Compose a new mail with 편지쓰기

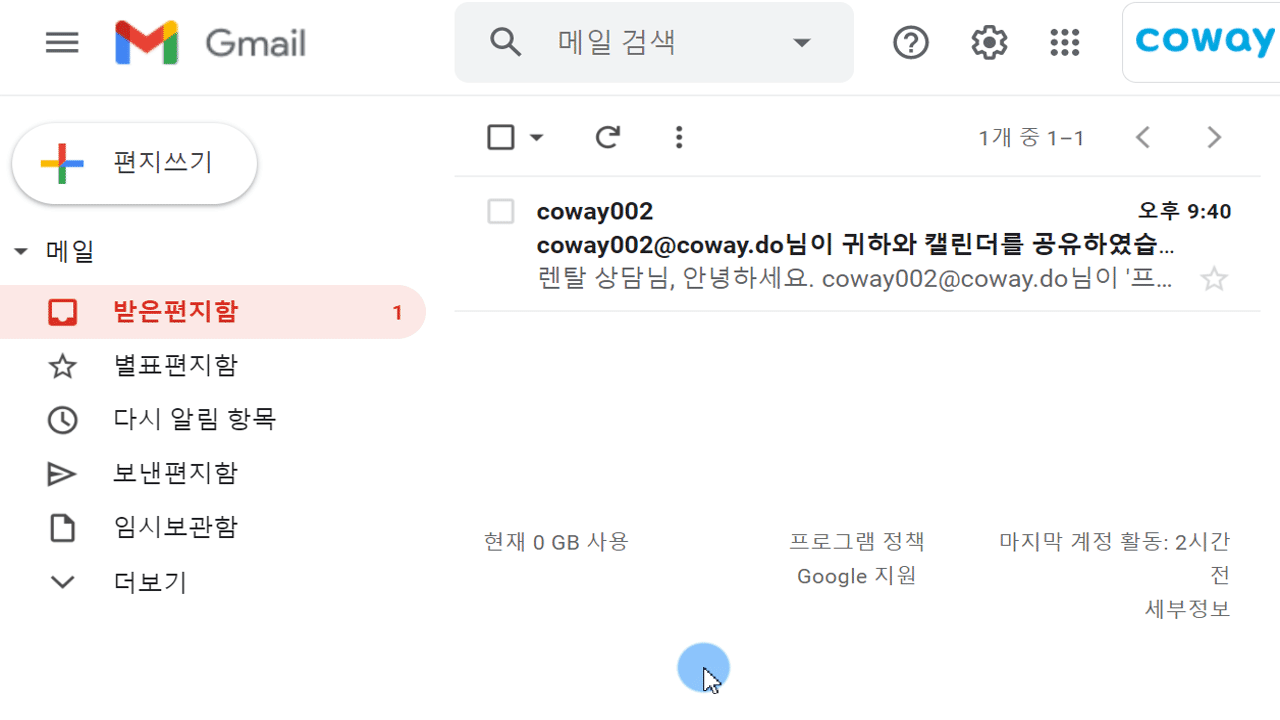[x=135, y=163]
